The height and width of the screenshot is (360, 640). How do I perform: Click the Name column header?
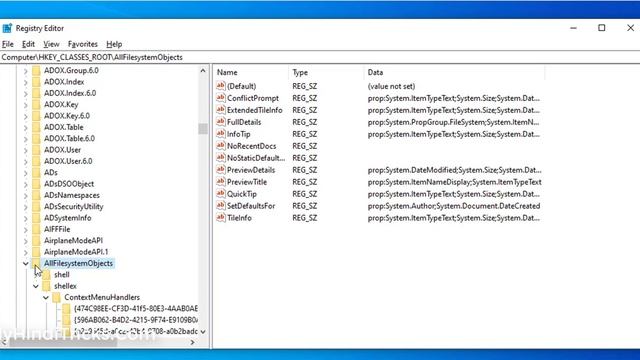[251, 72]
